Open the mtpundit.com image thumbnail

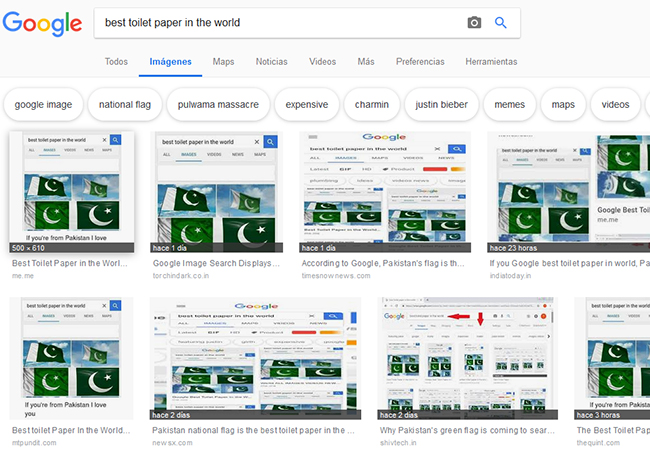click(x=71, y=358)
